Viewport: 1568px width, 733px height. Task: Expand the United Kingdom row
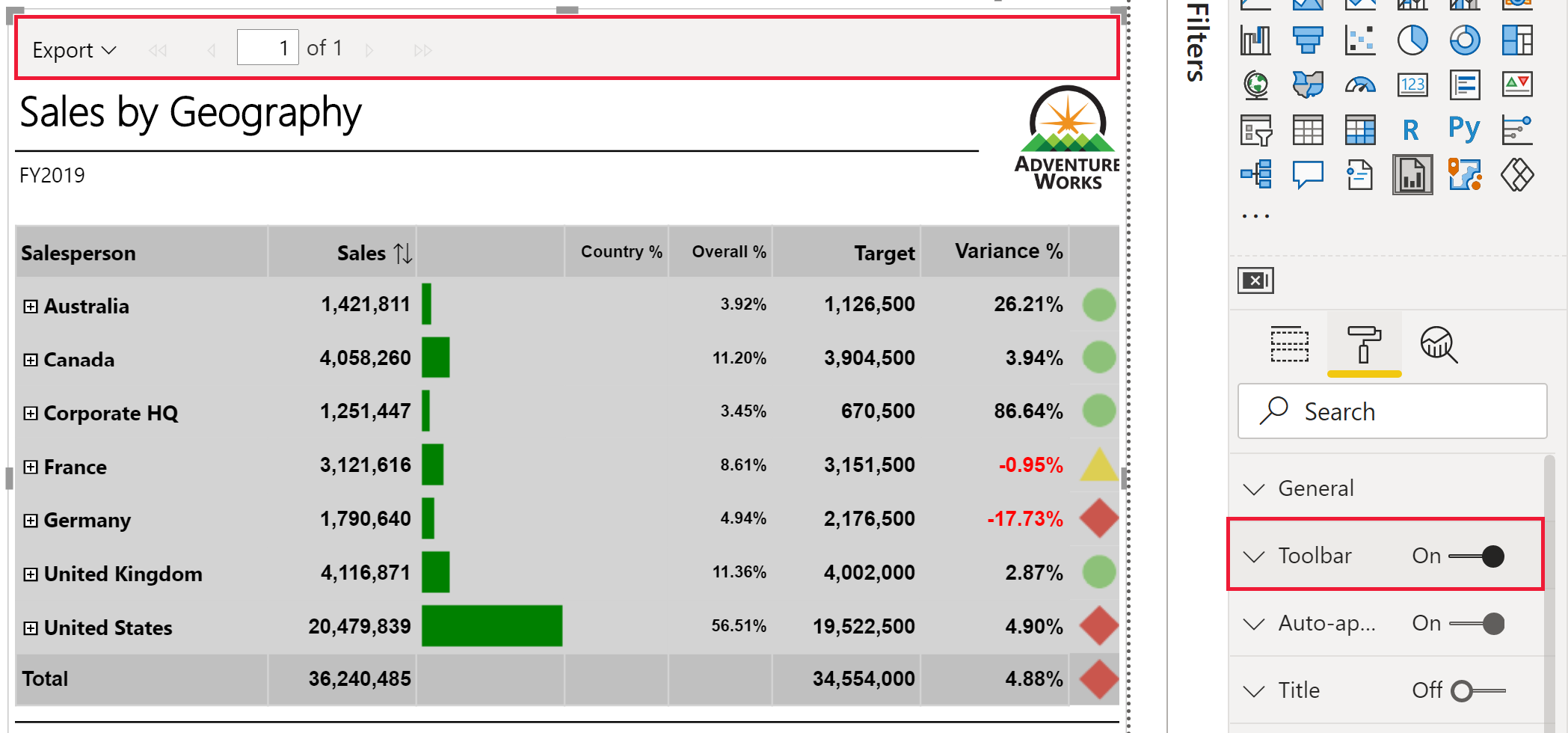click(x=31, y=574)
